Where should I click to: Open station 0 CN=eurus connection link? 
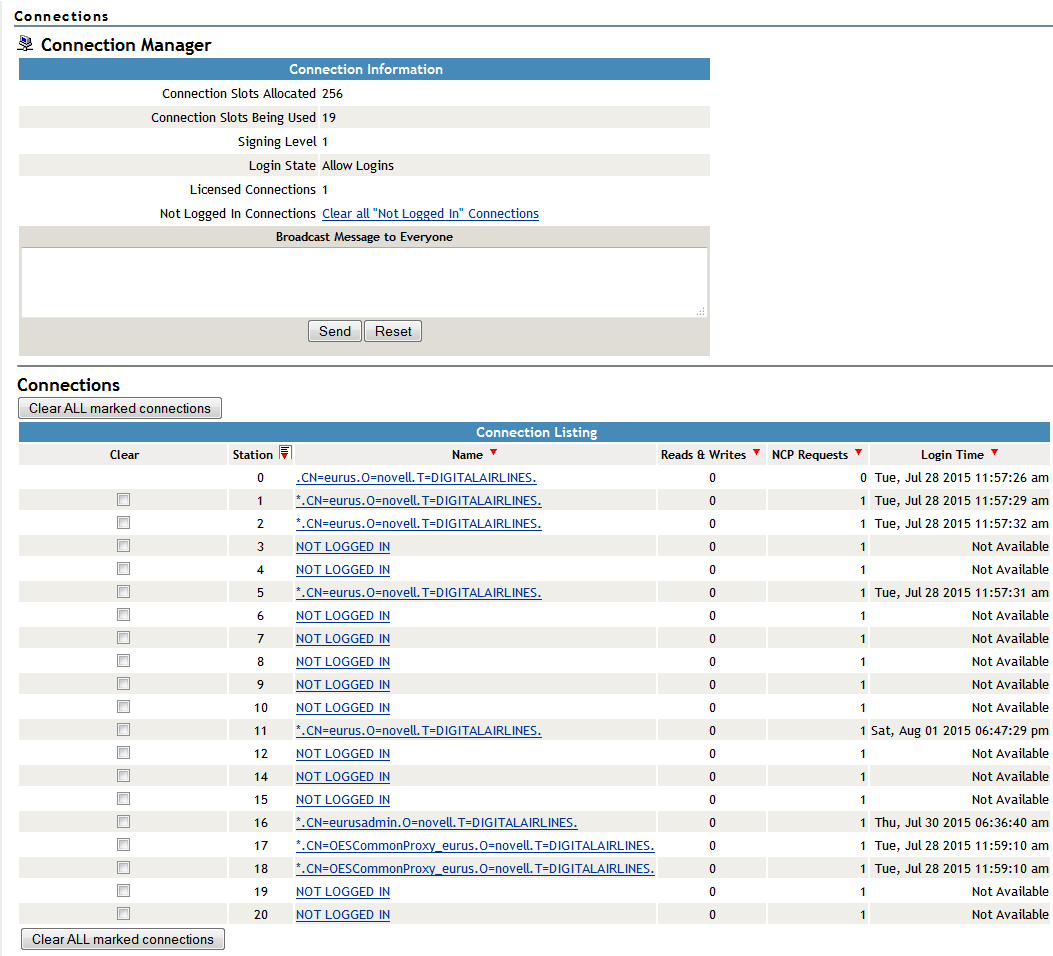418,478
